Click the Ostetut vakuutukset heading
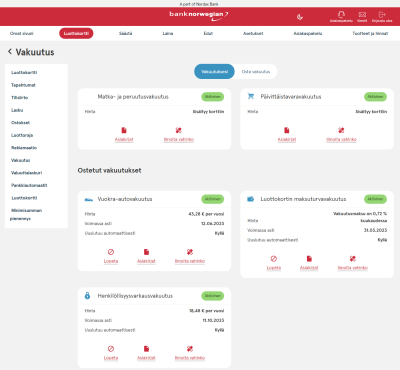400x370 pixels. tap(109, 170)
